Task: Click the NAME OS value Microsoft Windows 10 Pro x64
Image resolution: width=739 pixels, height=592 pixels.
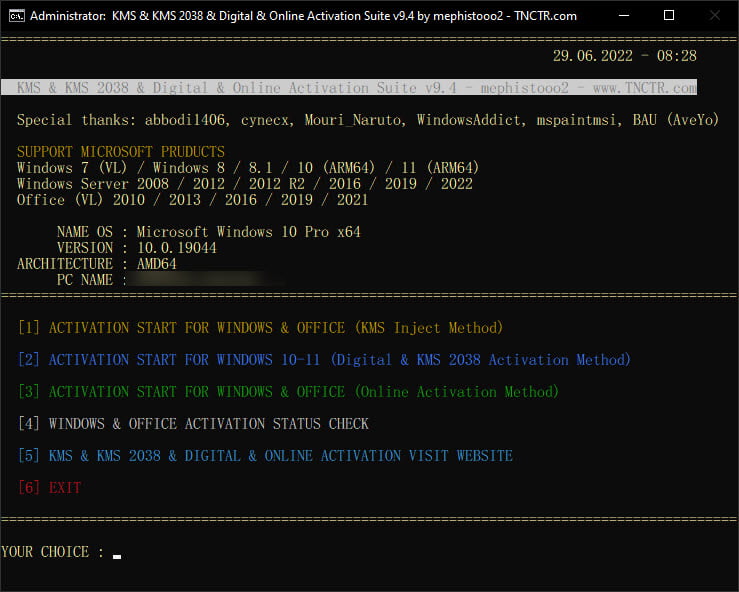Action: pos(248,232)
